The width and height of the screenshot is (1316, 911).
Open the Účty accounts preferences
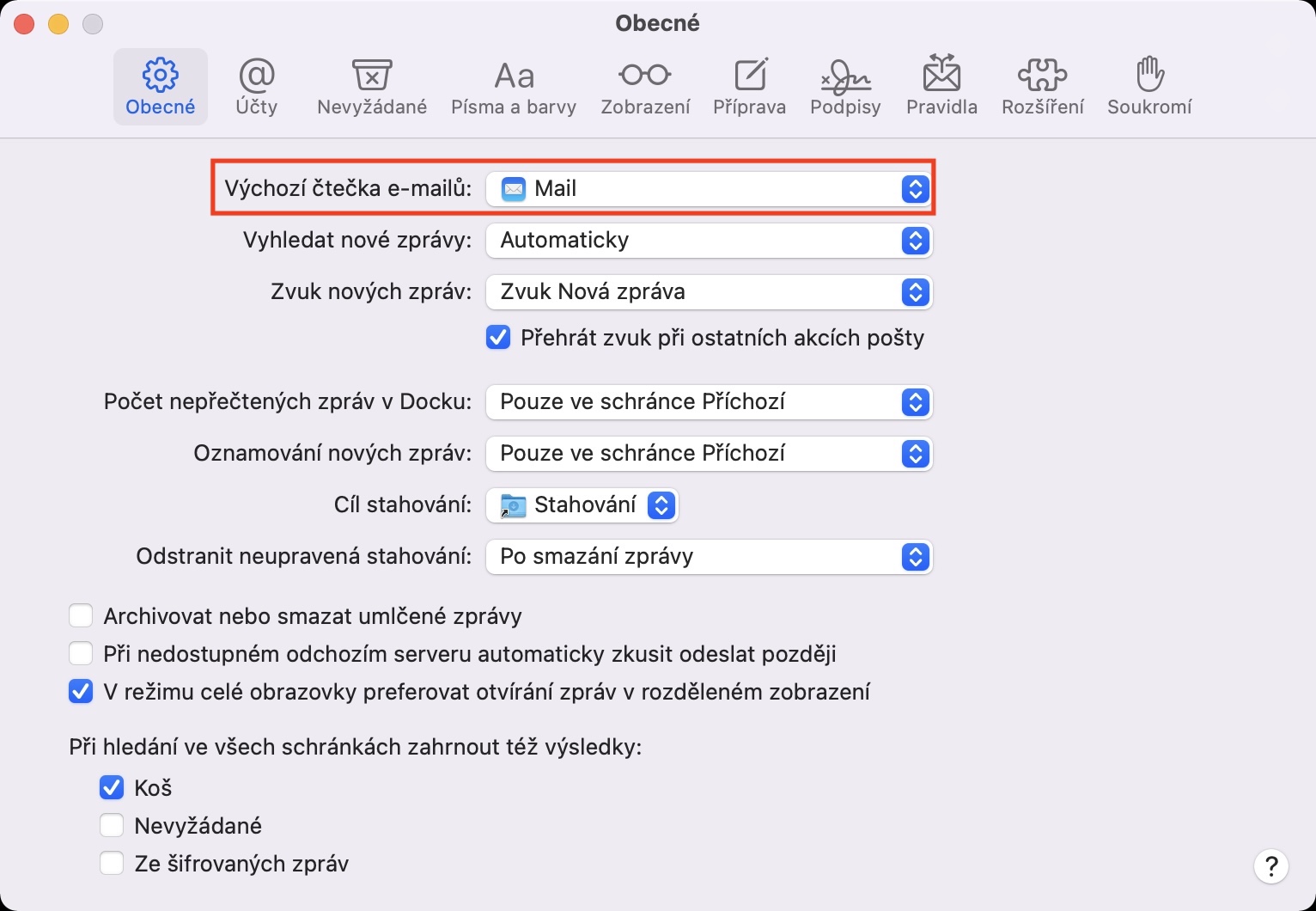(256, 87)
